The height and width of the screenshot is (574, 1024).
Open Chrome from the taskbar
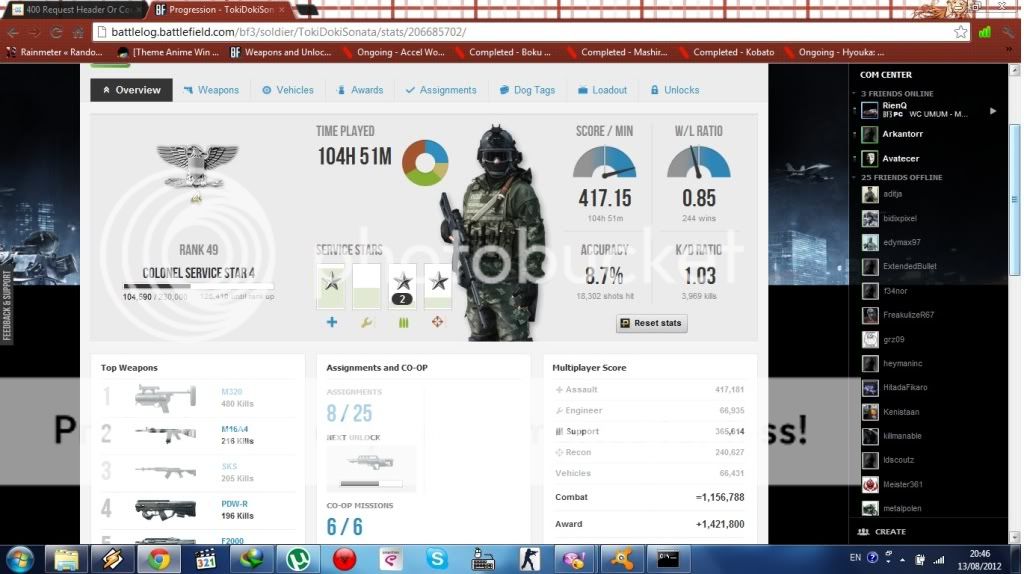[159, 560]
